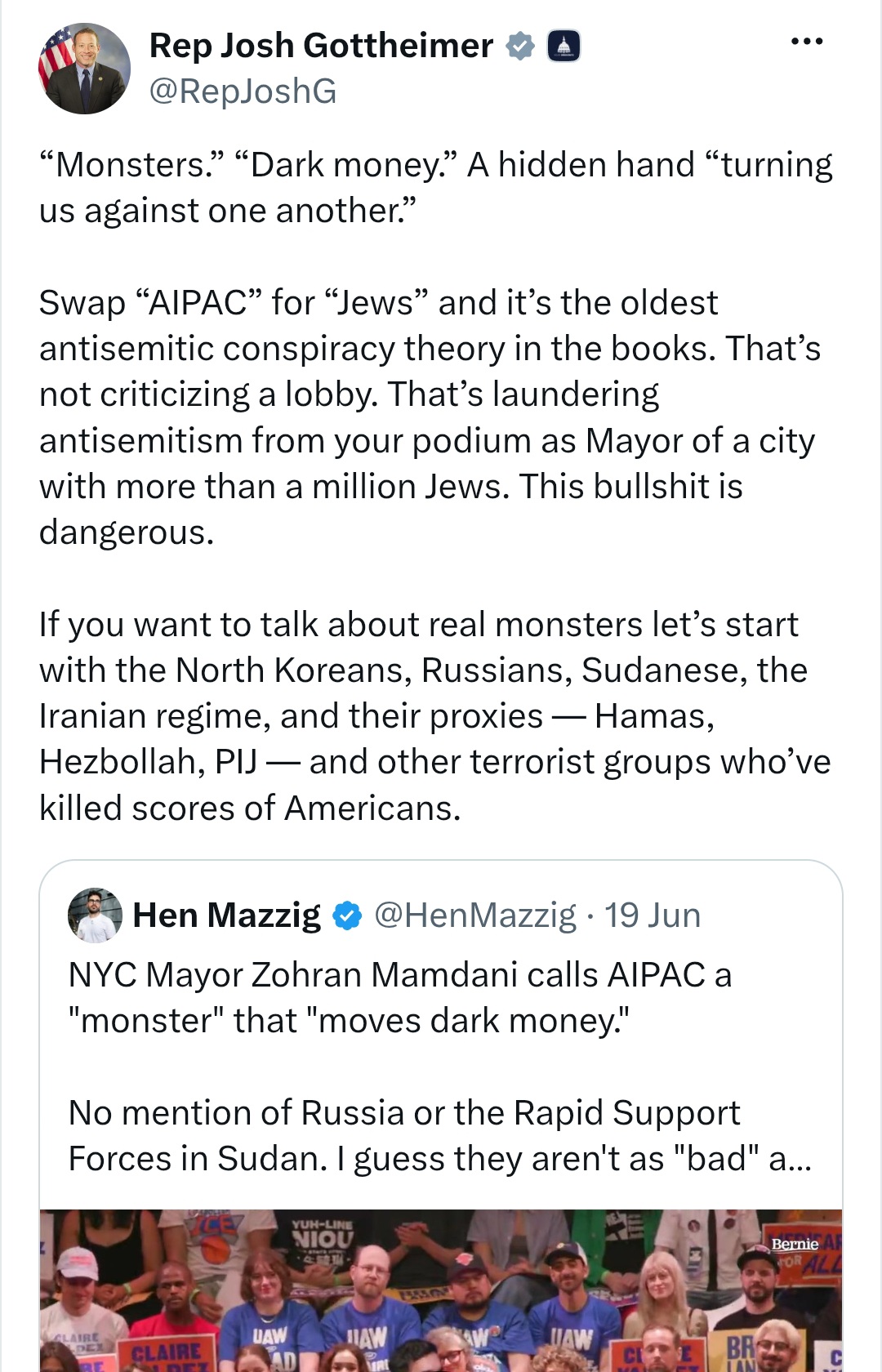Open the quoted tweet's rally photo
Image resolution: width=882 pixels, height=1372 pixels.
point(441,1290)
